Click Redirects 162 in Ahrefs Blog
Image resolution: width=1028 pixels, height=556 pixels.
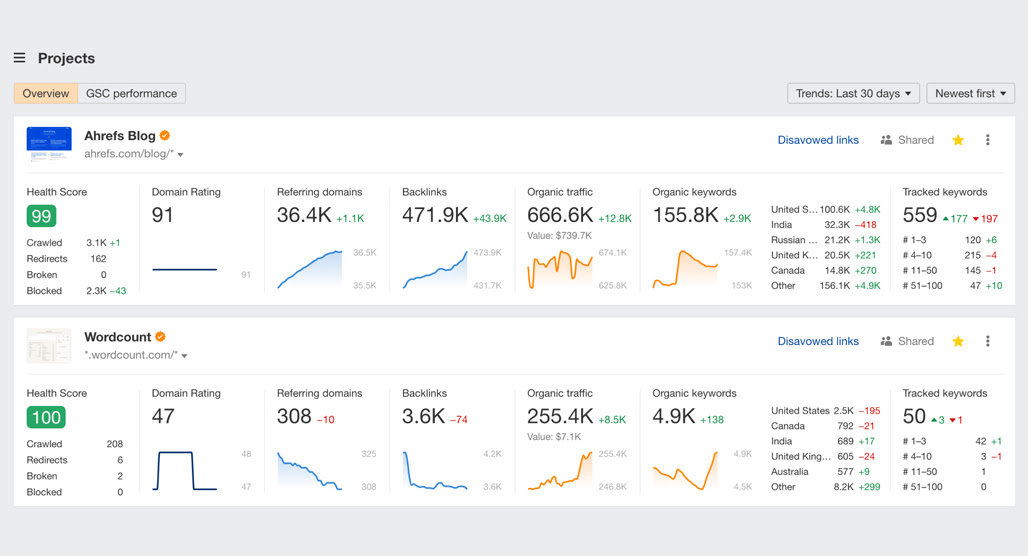click(67, 259)
